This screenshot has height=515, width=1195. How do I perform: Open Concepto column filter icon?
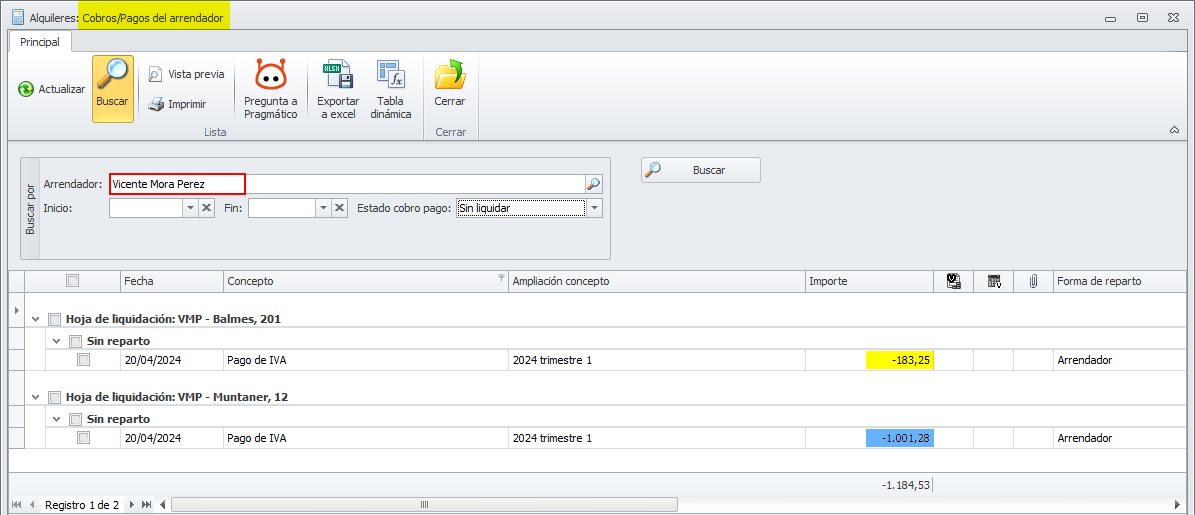[501, 277]
